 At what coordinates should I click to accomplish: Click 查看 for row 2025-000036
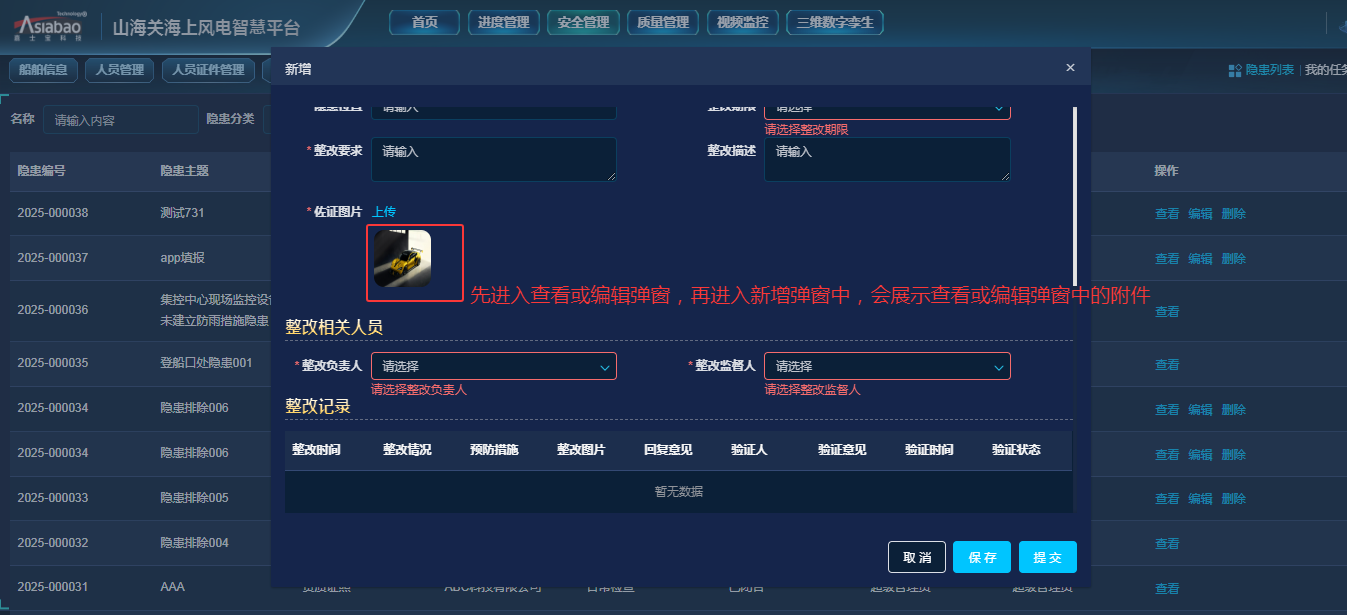coord(1167,311)
